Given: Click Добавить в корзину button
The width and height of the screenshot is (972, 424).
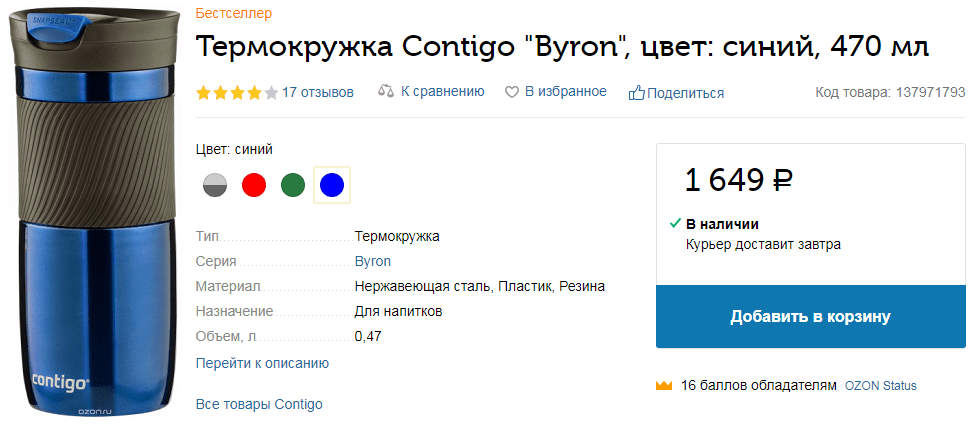Looking at the screenshot, I should click(811, 316).
